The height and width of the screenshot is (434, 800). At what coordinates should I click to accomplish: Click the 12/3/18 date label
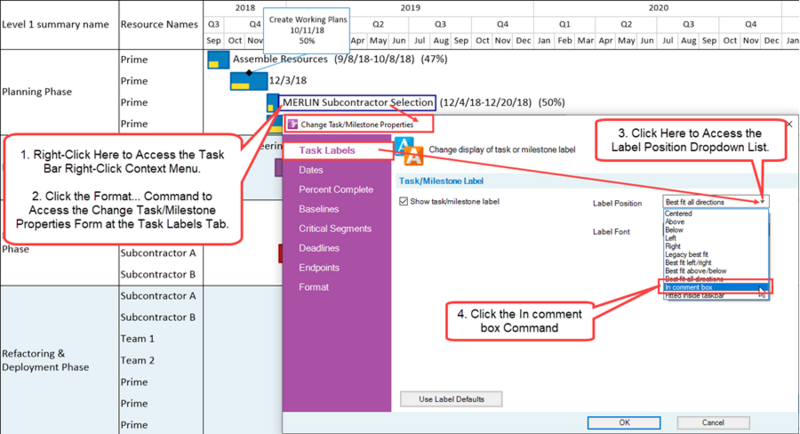click(288, 81)
